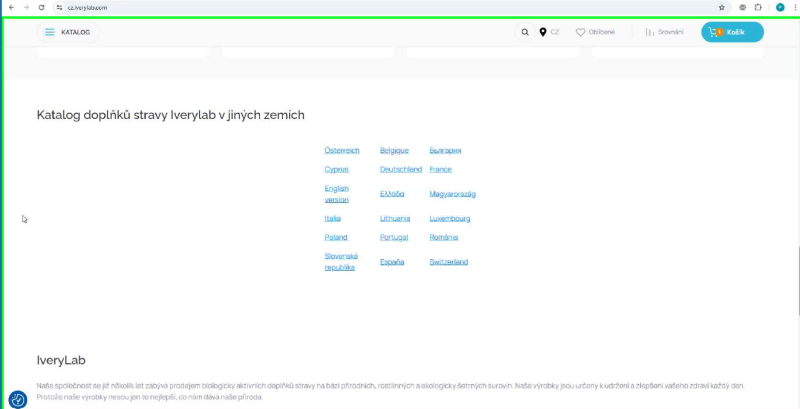
Task: Click the Belgique country link
Action: pyautogui.click(x=394, y=150)
